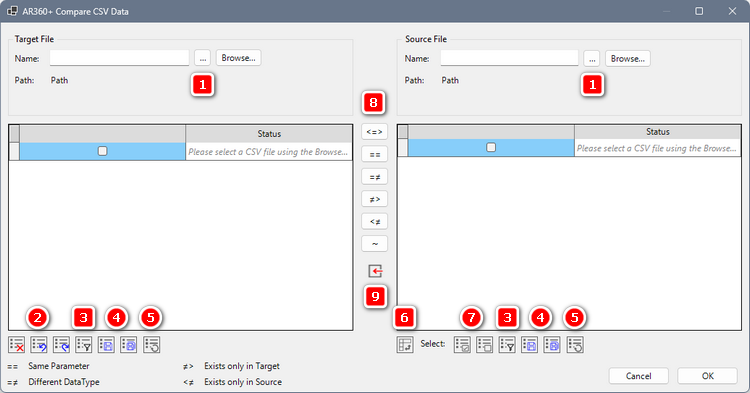Click the <≠ exists only in source button
Viewport: 750px width, 393px height.
coord(375,221)
